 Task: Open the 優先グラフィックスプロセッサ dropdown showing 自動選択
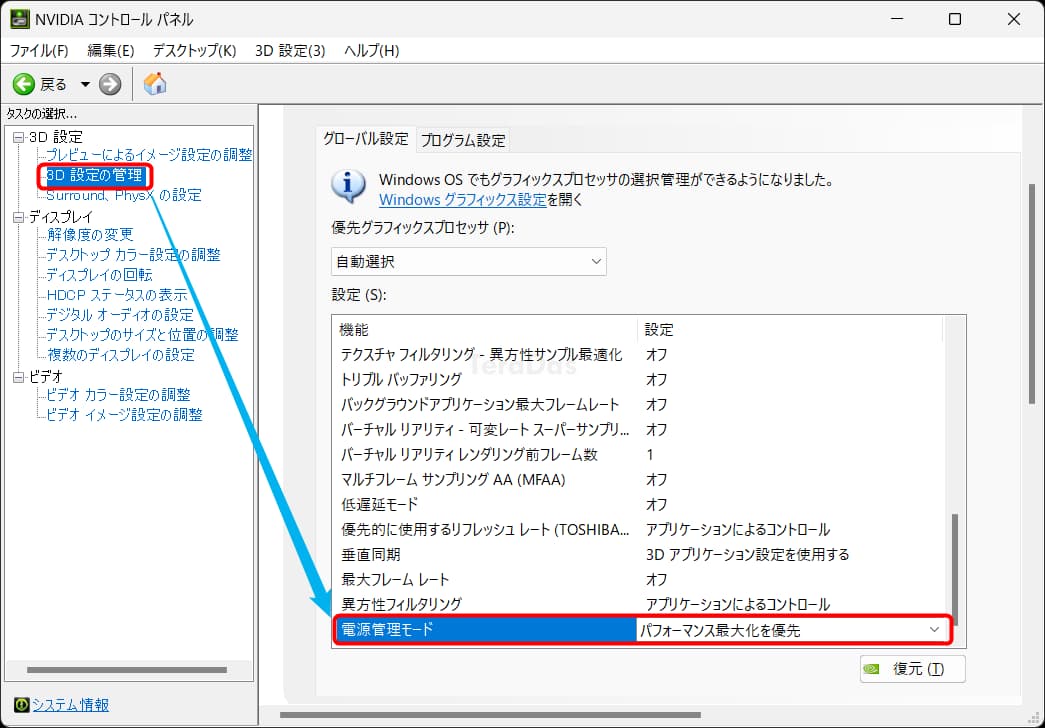coord(469,261)
